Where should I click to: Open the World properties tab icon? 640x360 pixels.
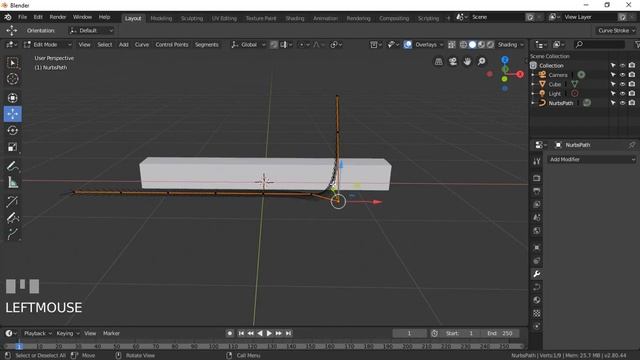(537, 231)
